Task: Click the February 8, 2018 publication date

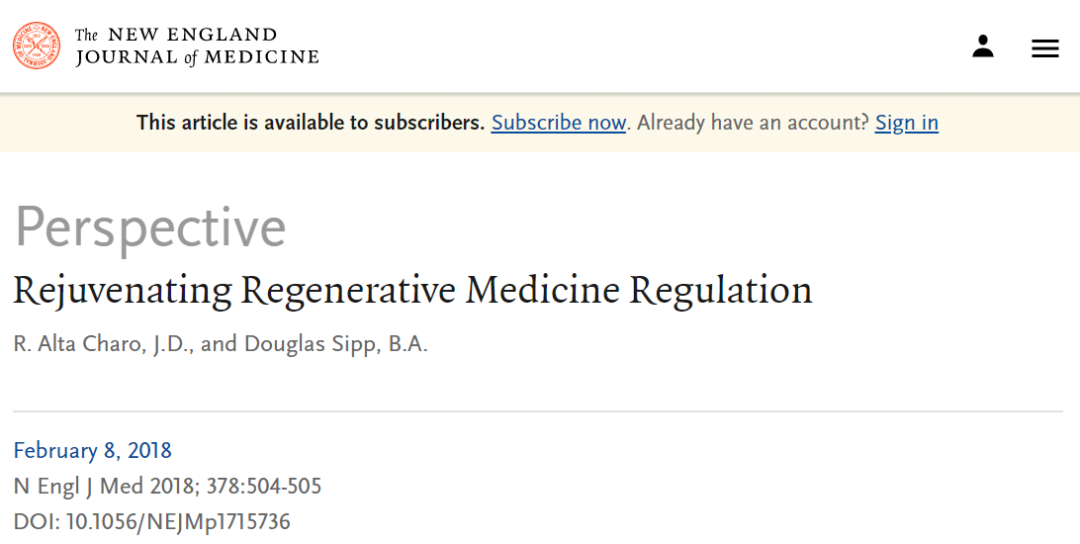Action: 92,450
